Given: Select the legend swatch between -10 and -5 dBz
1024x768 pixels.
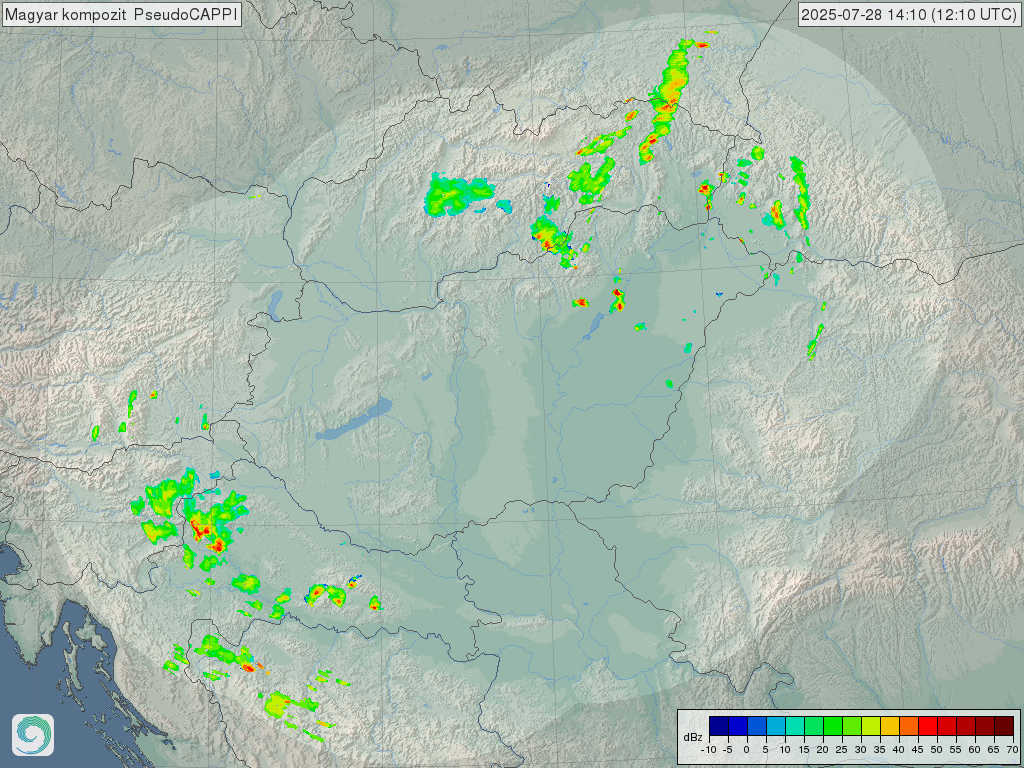Looking at the screenshot, I should click(x=718, y=726).
